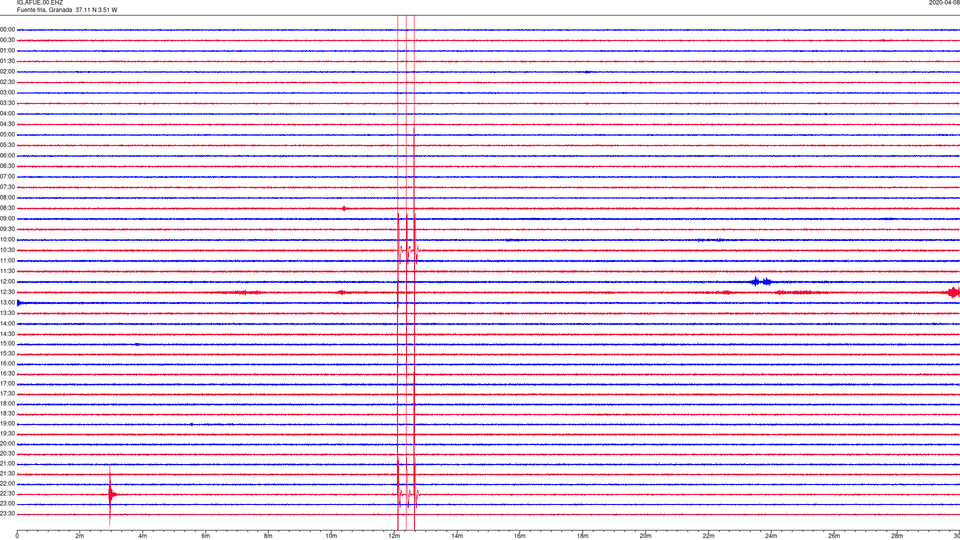Image resolution: width=960 pixels, height=540 pixels.
Task: Select the 22:00 trace time label
Action: pyautogui.click(x=7, y=484)
